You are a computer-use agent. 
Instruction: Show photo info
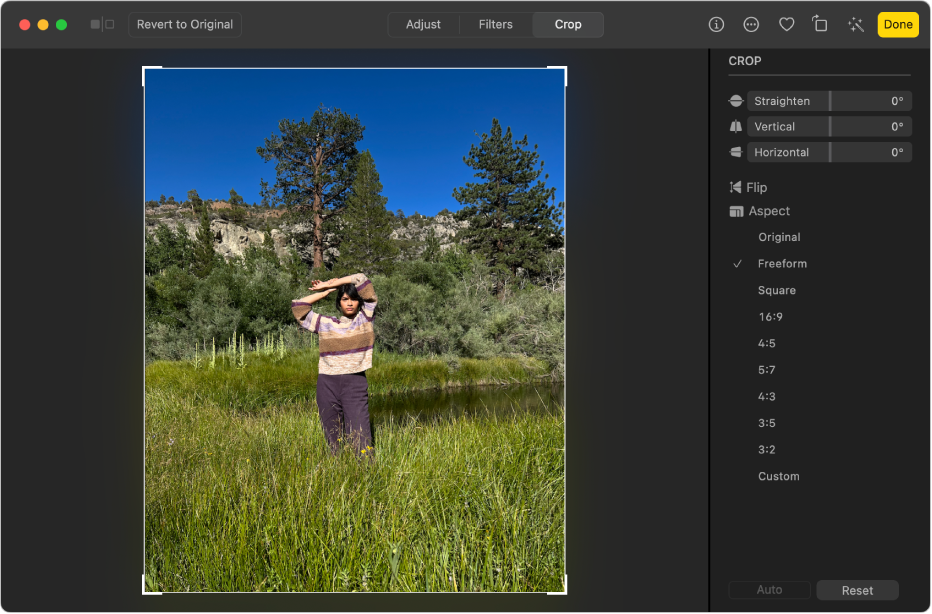(x=716, y=24)
